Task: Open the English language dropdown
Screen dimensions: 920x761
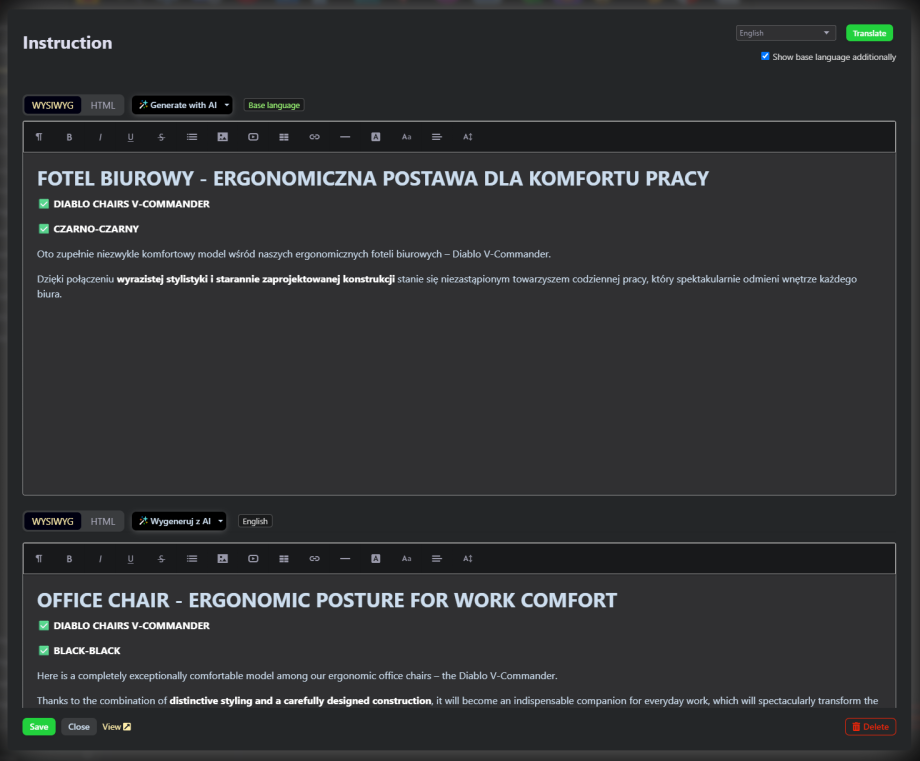Action: coord(786,33)
